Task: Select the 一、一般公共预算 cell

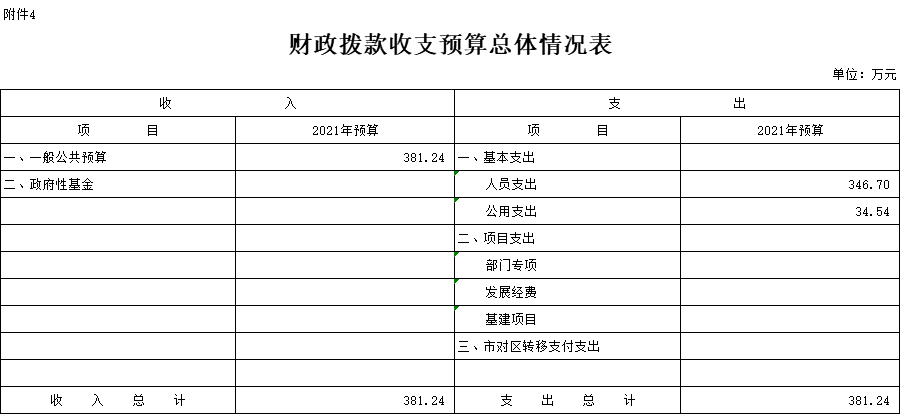Action: 118,158
